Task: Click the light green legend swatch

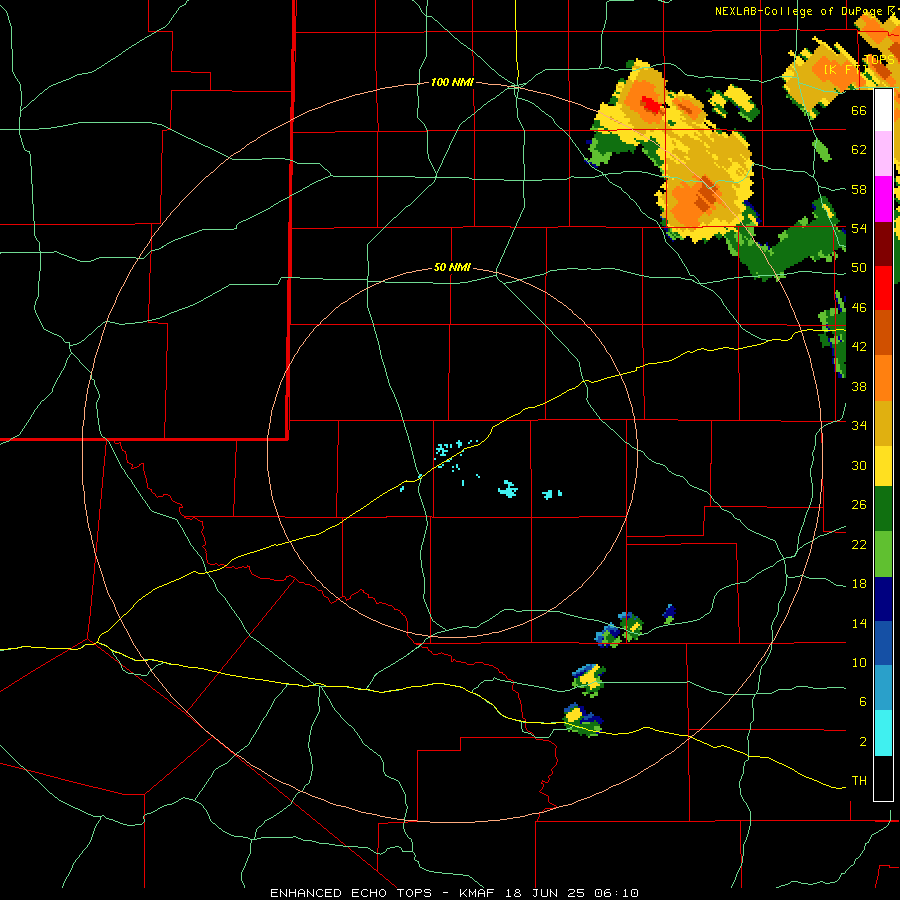Action: (x=883, y=554)
